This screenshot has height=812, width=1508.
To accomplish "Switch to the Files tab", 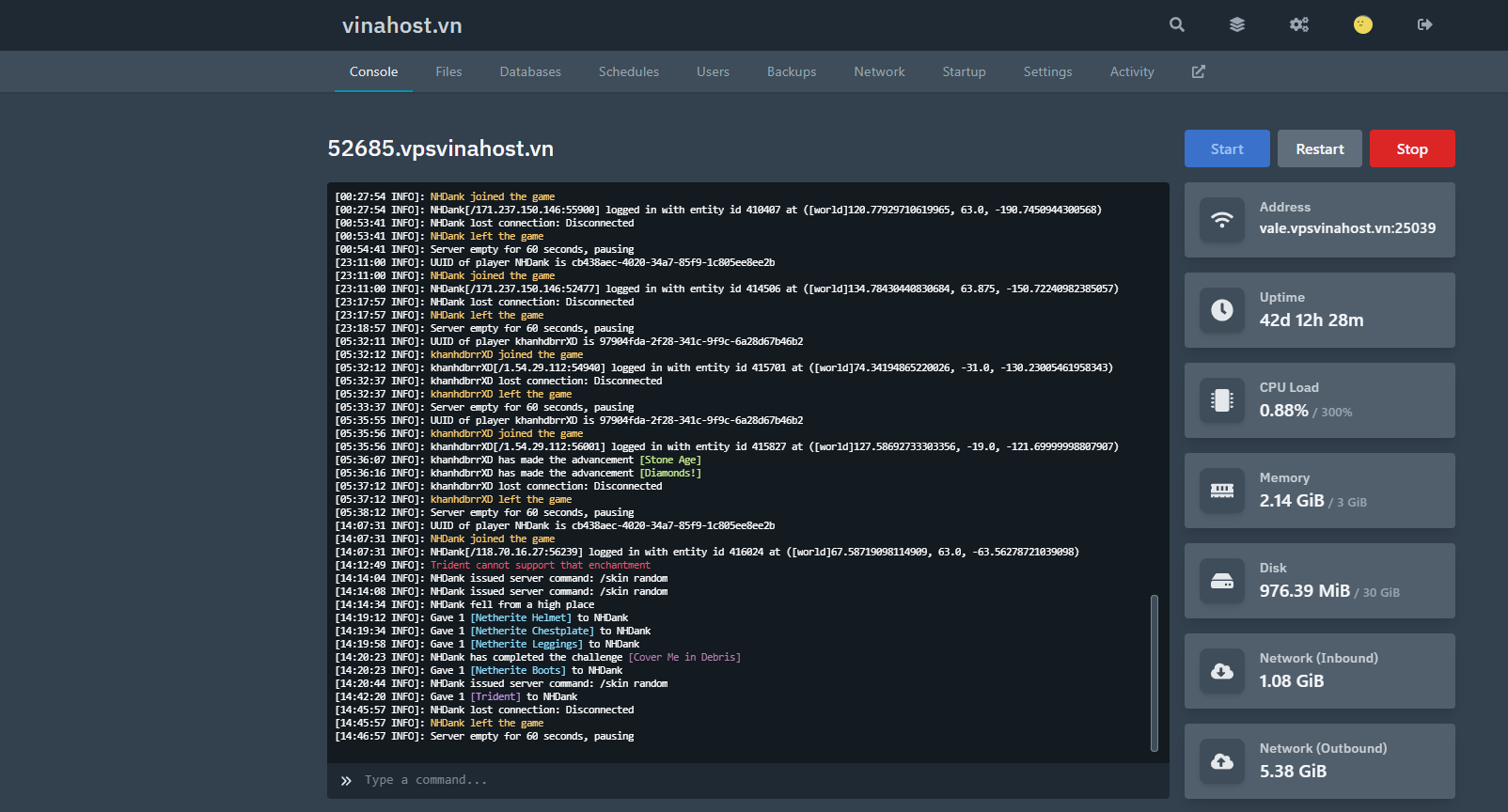I will pyautogui.click(x=448, y=72).
